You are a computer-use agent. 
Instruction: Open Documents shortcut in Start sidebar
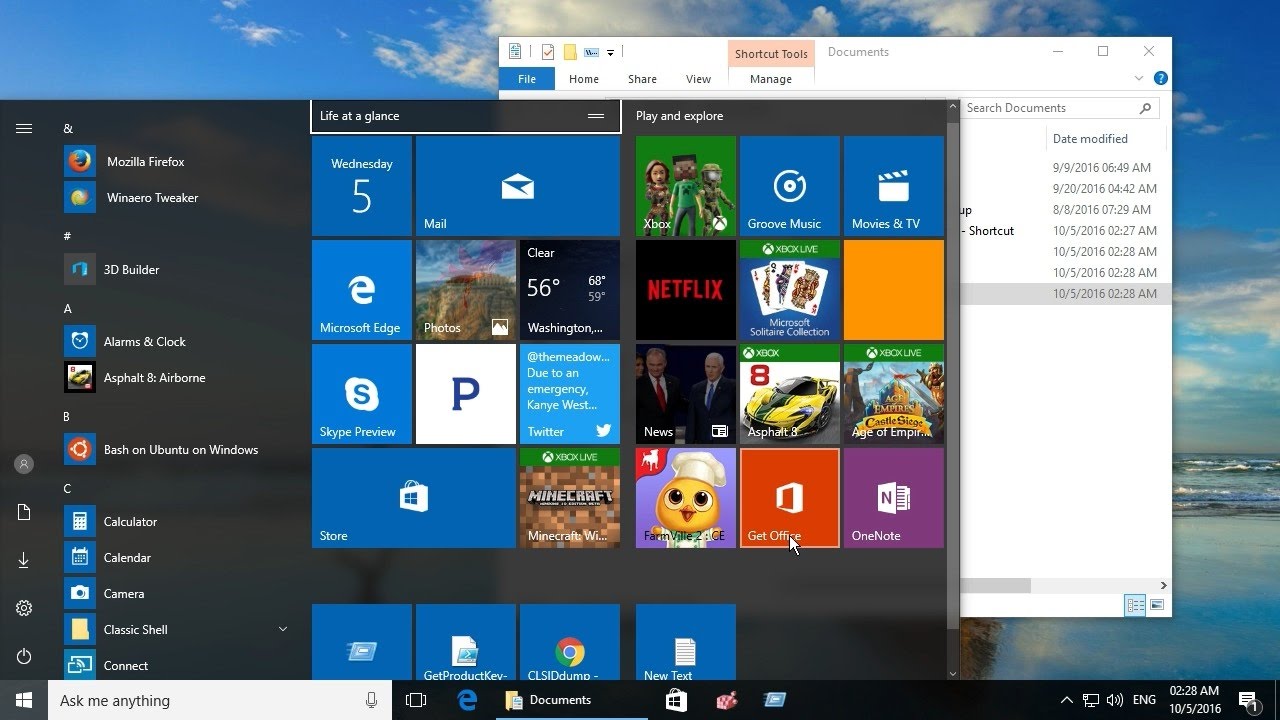pos(24,512)
